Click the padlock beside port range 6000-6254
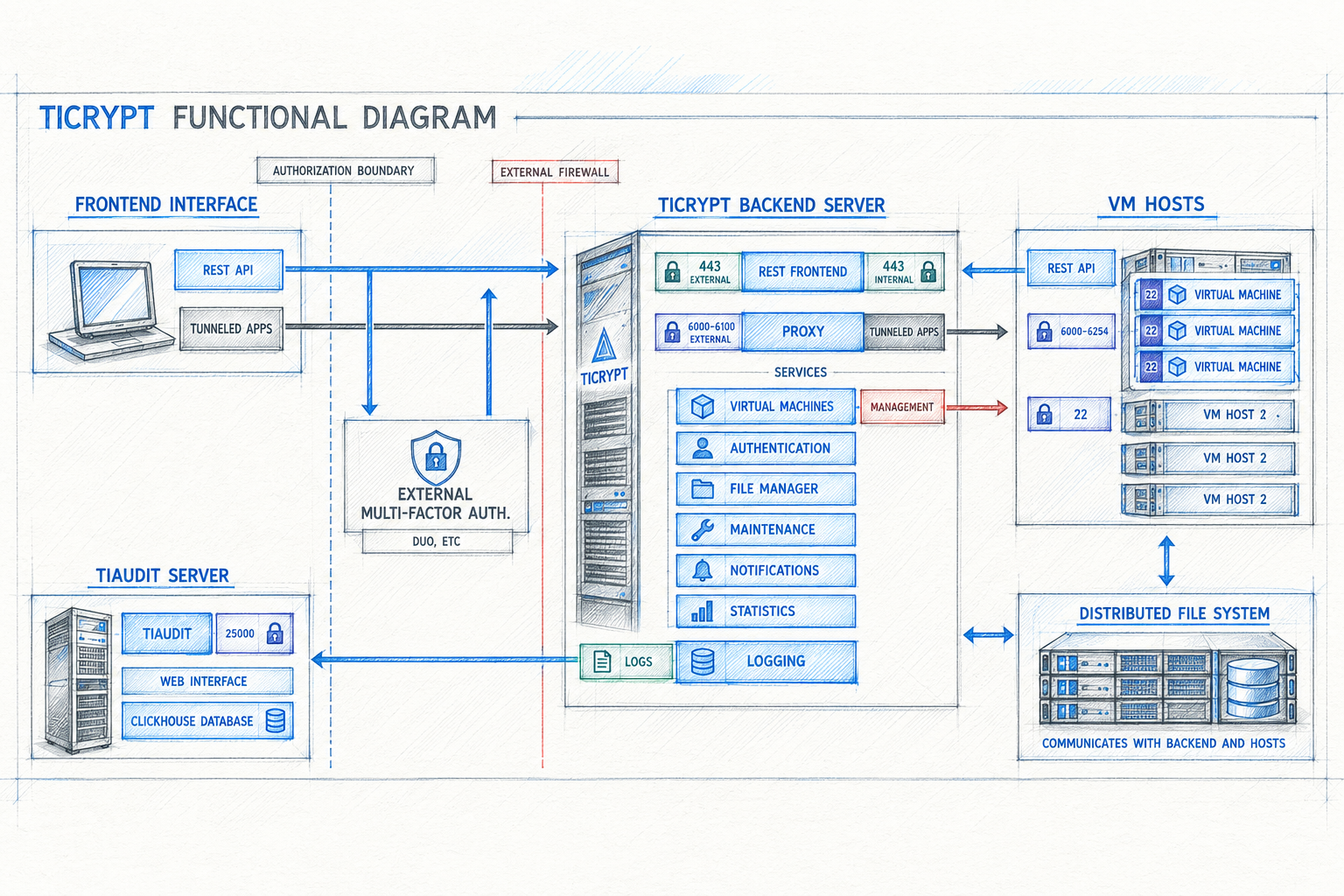 click(x=1044, y=332)
